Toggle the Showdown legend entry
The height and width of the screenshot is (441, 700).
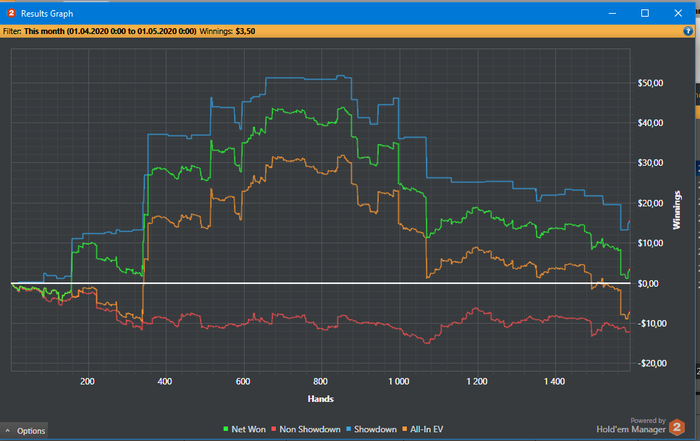click(371, 429)
